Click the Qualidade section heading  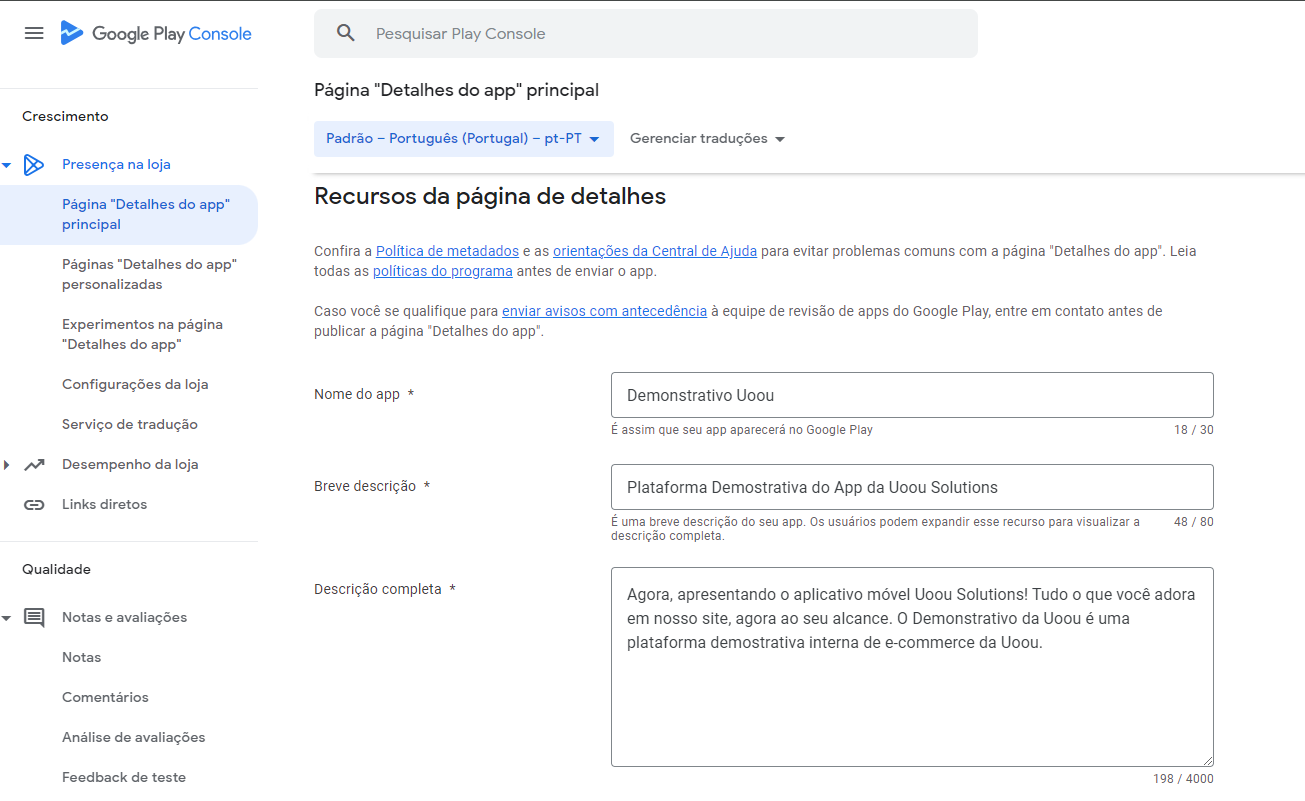point(56,570)
